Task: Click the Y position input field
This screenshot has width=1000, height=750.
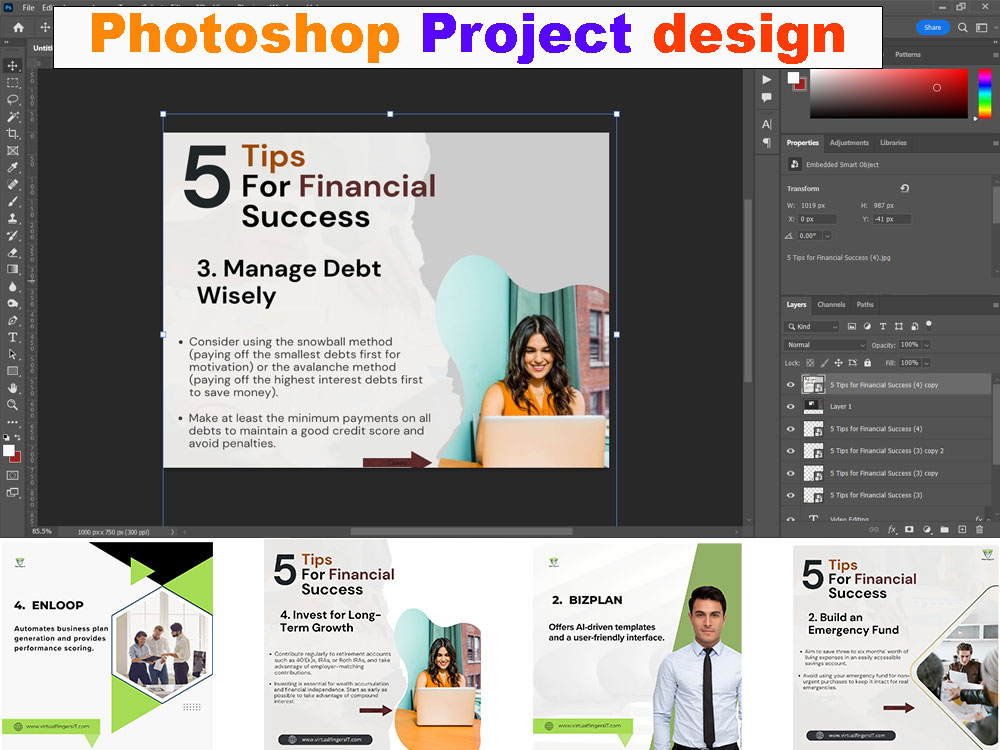Action: click(892, 219)
